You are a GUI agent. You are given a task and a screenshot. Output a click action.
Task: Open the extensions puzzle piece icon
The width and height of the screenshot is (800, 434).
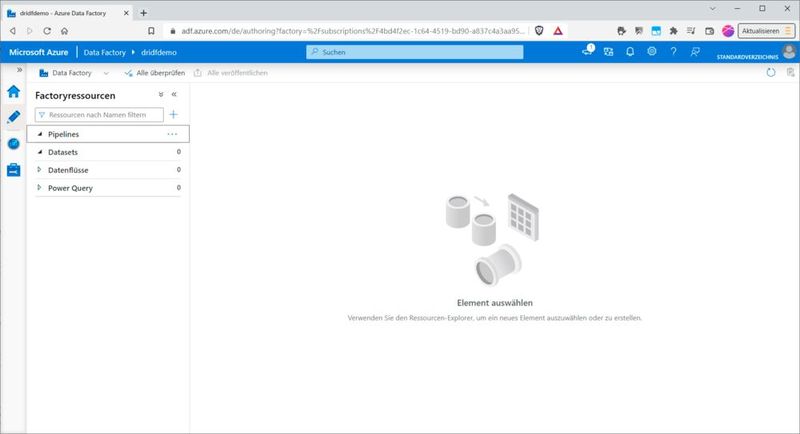coord(673,31)
